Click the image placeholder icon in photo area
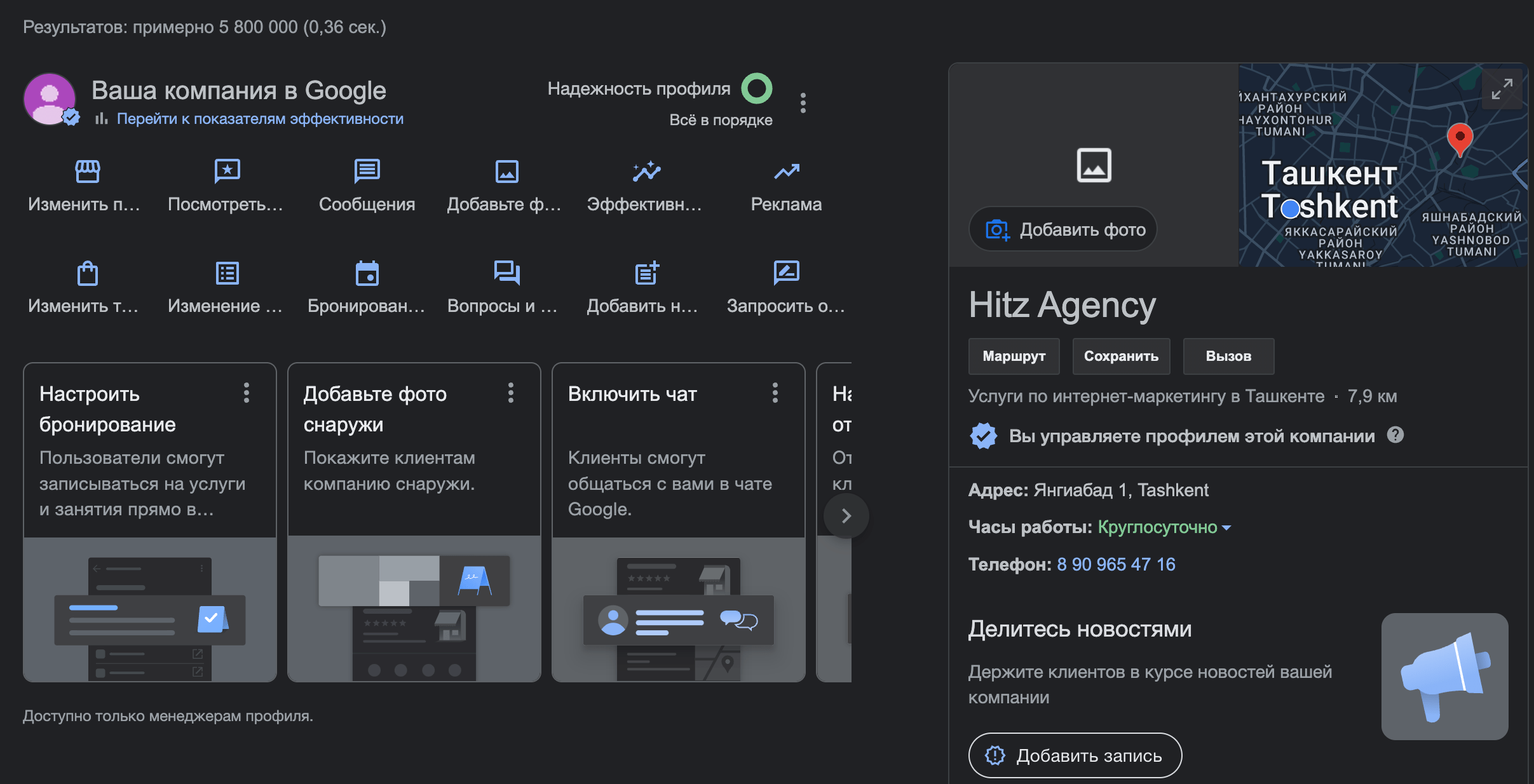The image size is (1534, 784). (1094, 165)
